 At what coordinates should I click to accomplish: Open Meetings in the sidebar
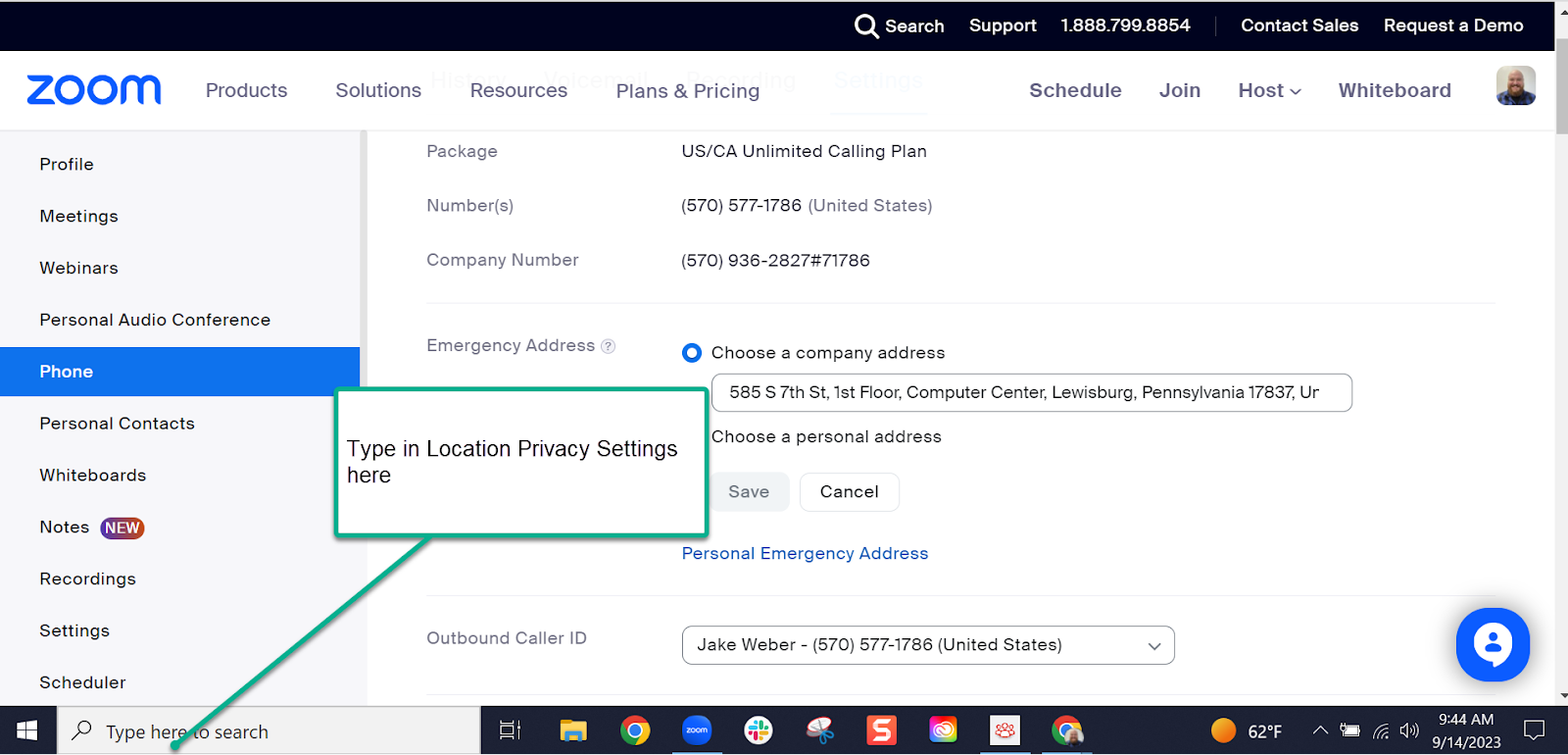[x=78, y=217]
